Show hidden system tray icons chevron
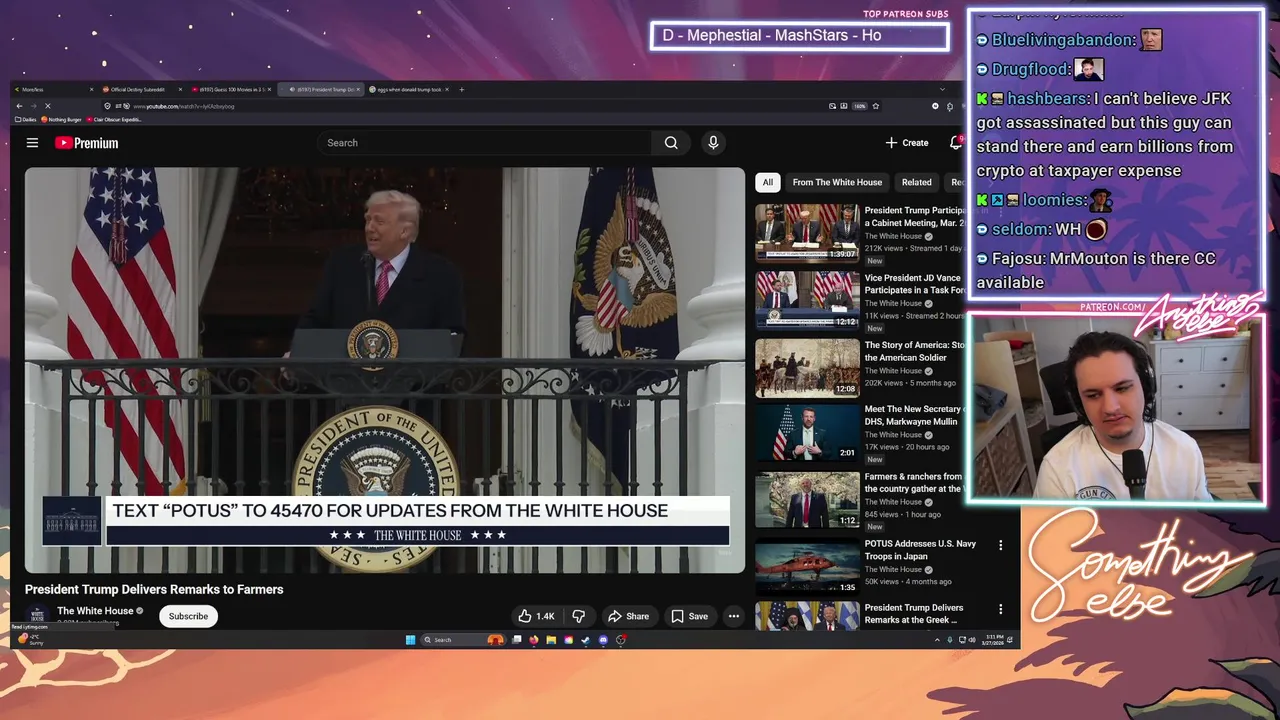The image size is (1280, 720). coord(937,640)
